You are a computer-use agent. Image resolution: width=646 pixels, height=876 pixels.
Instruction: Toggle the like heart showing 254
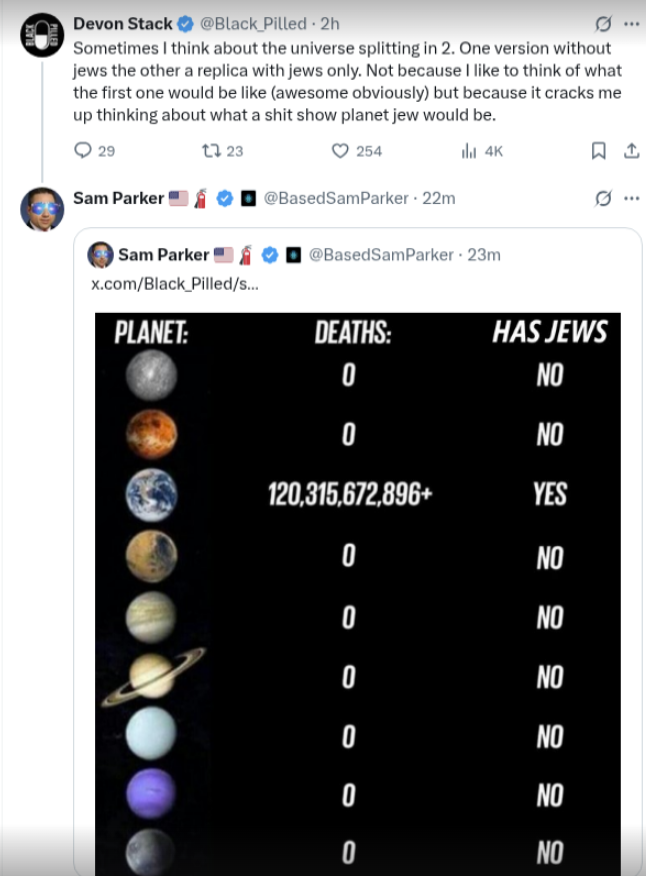357,151
